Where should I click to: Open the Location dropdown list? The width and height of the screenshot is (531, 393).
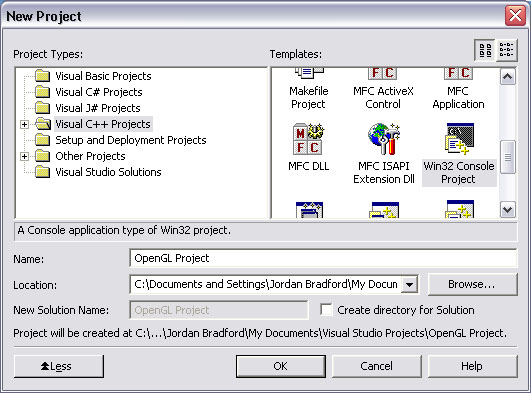coord(409,284)
